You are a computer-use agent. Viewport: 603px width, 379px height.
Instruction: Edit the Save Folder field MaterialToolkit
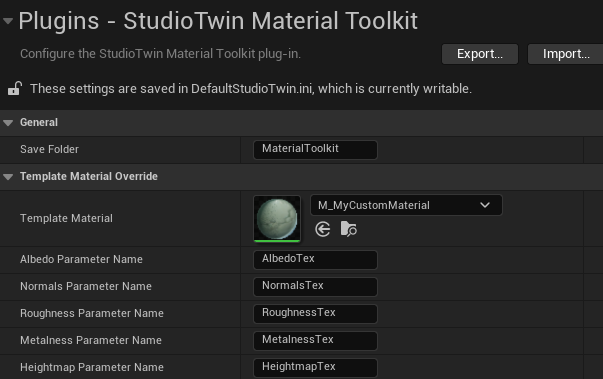tap(315, 150)
